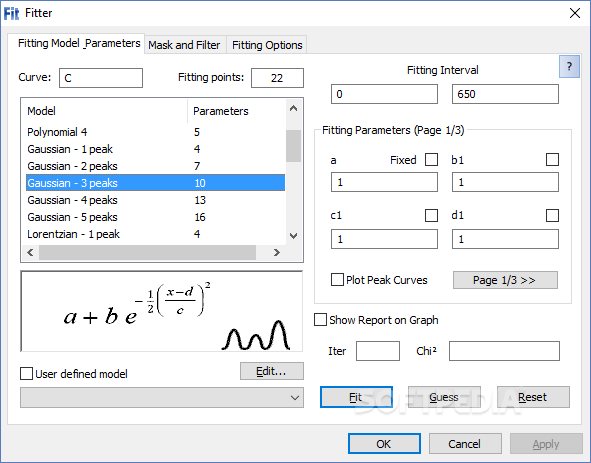Toggle fixed checkbox for parameter c1

coord(431,215)
